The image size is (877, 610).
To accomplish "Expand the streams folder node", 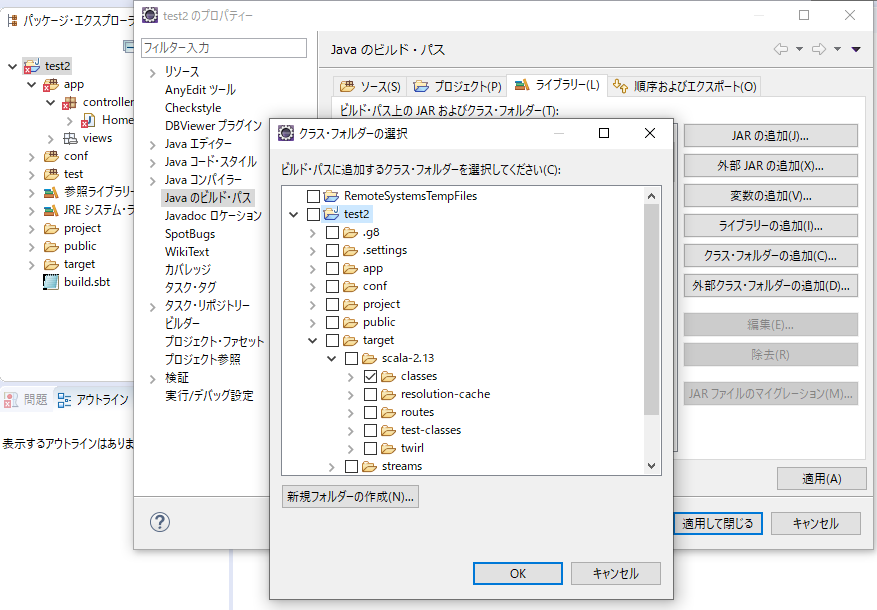I will point(332,467).
